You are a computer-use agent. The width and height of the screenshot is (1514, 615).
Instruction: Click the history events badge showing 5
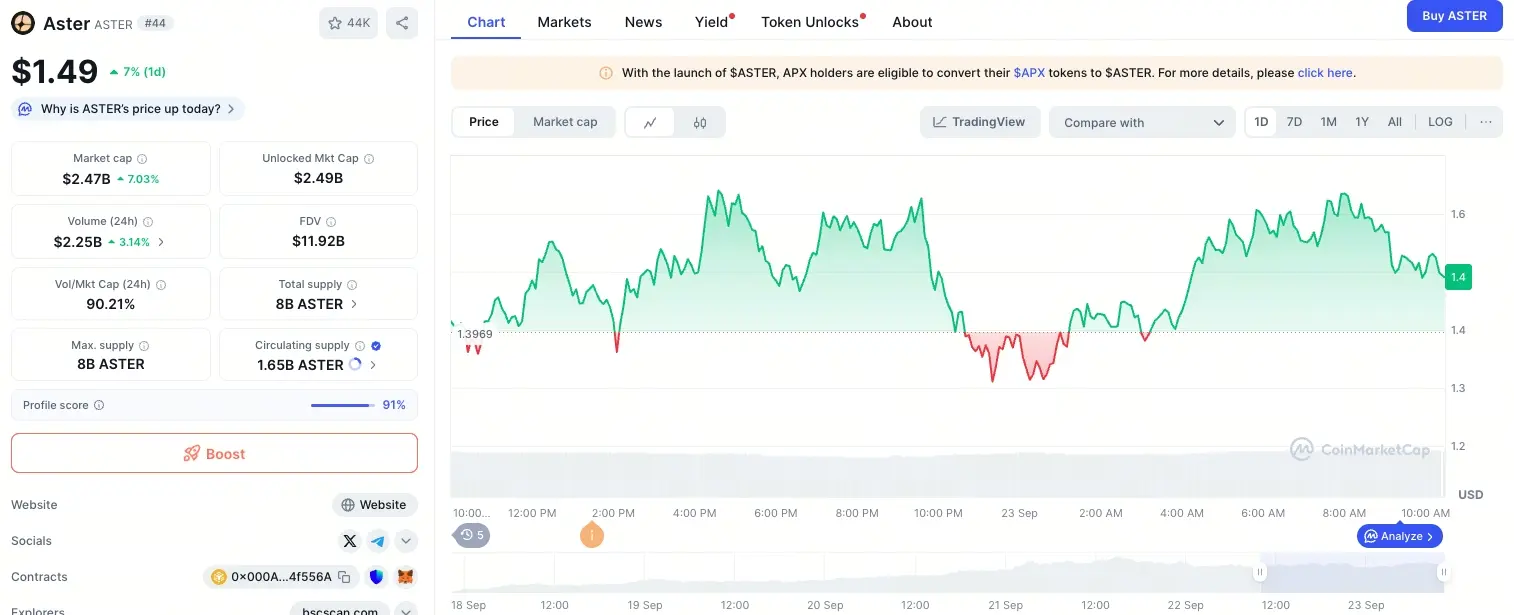coord(471,535)
